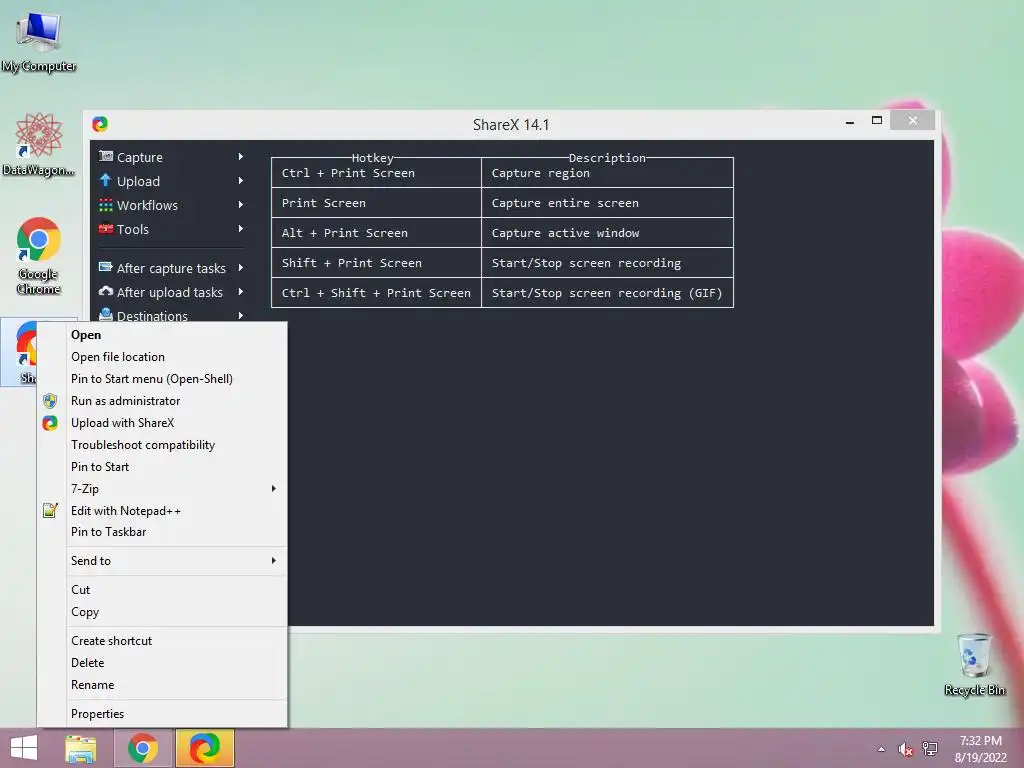Click the Windows Start button
Screen dimensions: 1024x768
pyautogui.click(x=24, y=748)
